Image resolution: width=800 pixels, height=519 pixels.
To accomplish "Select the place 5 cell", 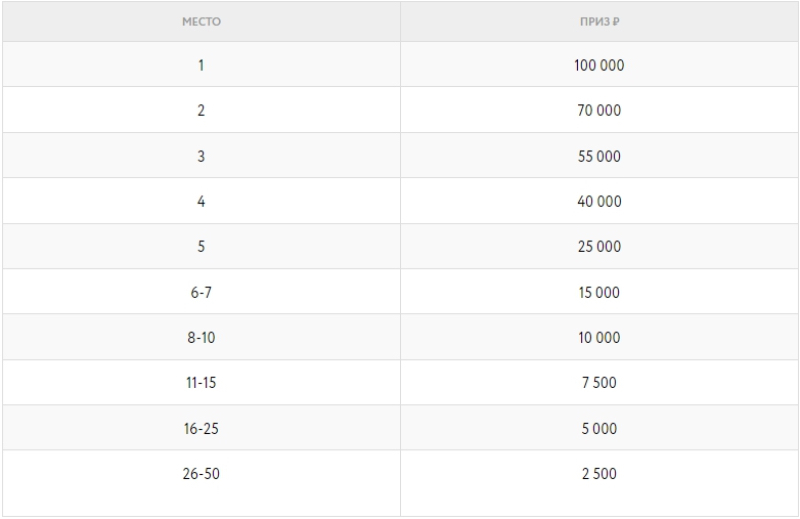I will point(201,246).
